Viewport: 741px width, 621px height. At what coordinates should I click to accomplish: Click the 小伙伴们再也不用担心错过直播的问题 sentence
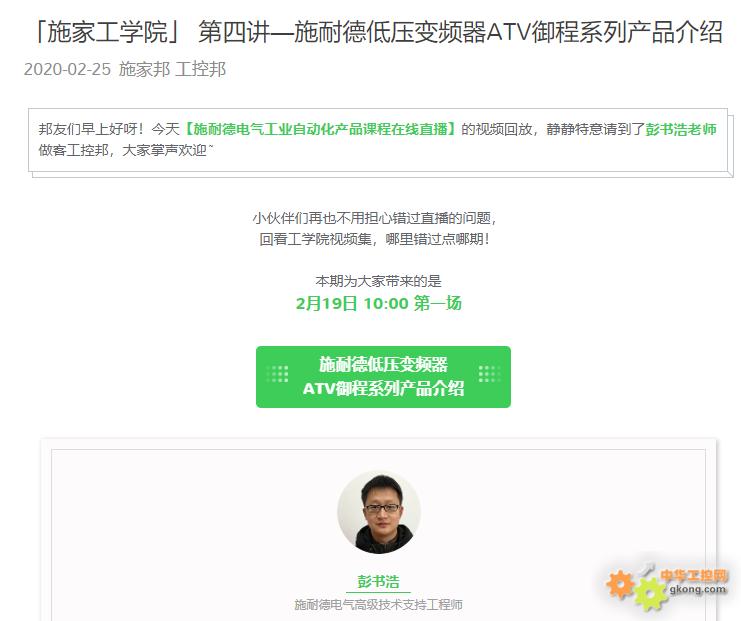click(x=374, y=218)
